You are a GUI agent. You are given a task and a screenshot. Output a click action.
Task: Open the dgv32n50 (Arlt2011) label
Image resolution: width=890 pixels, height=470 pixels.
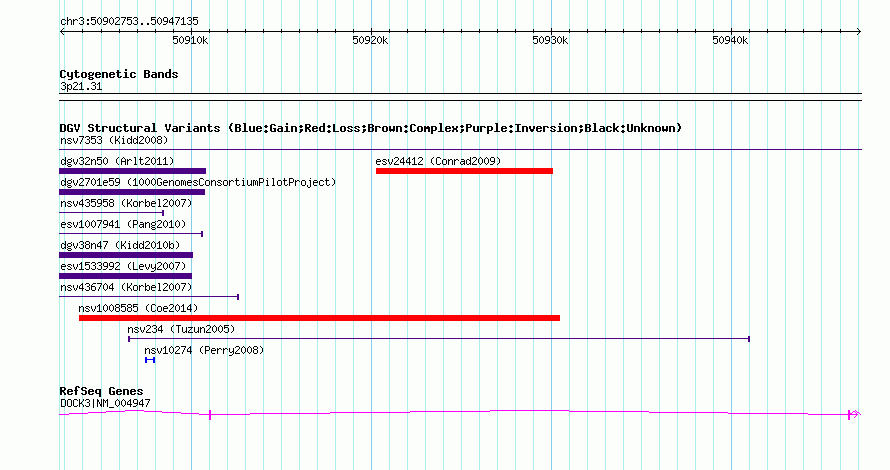(x=117, y=161)
